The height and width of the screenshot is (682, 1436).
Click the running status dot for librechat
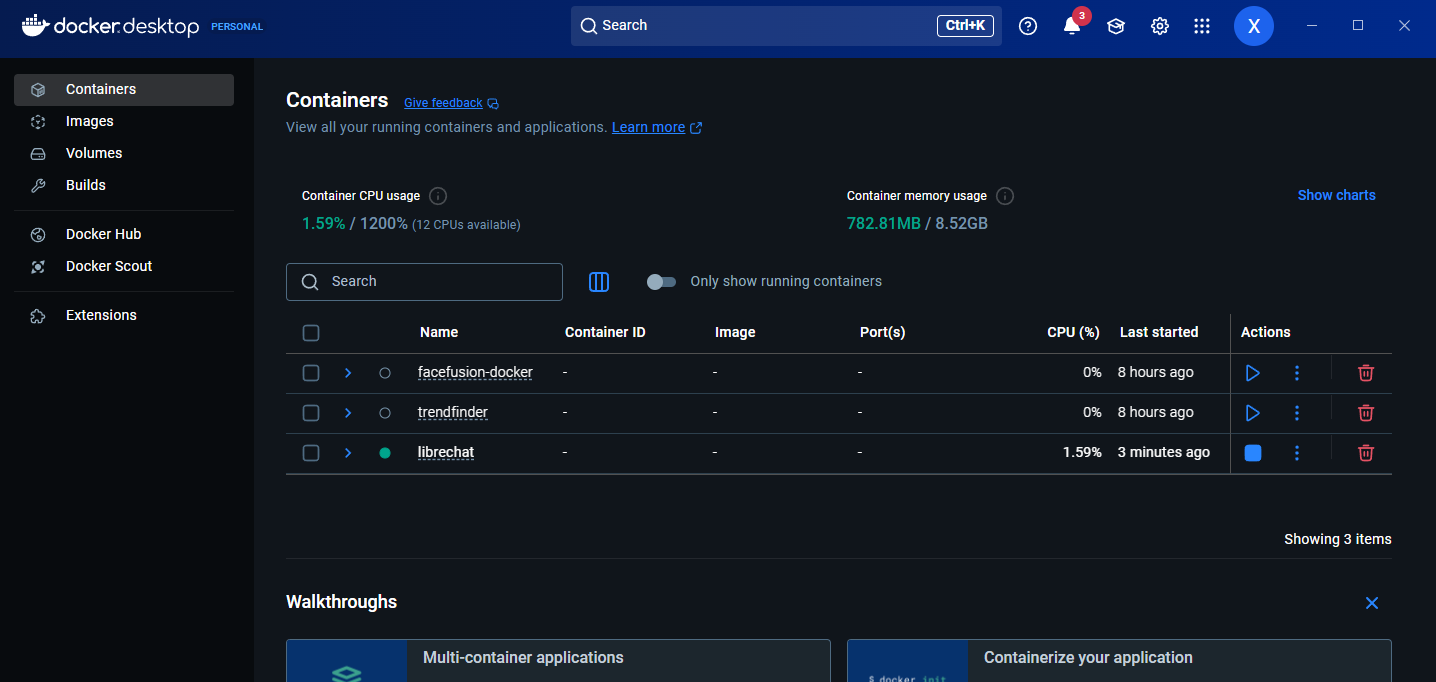point(385,453)
